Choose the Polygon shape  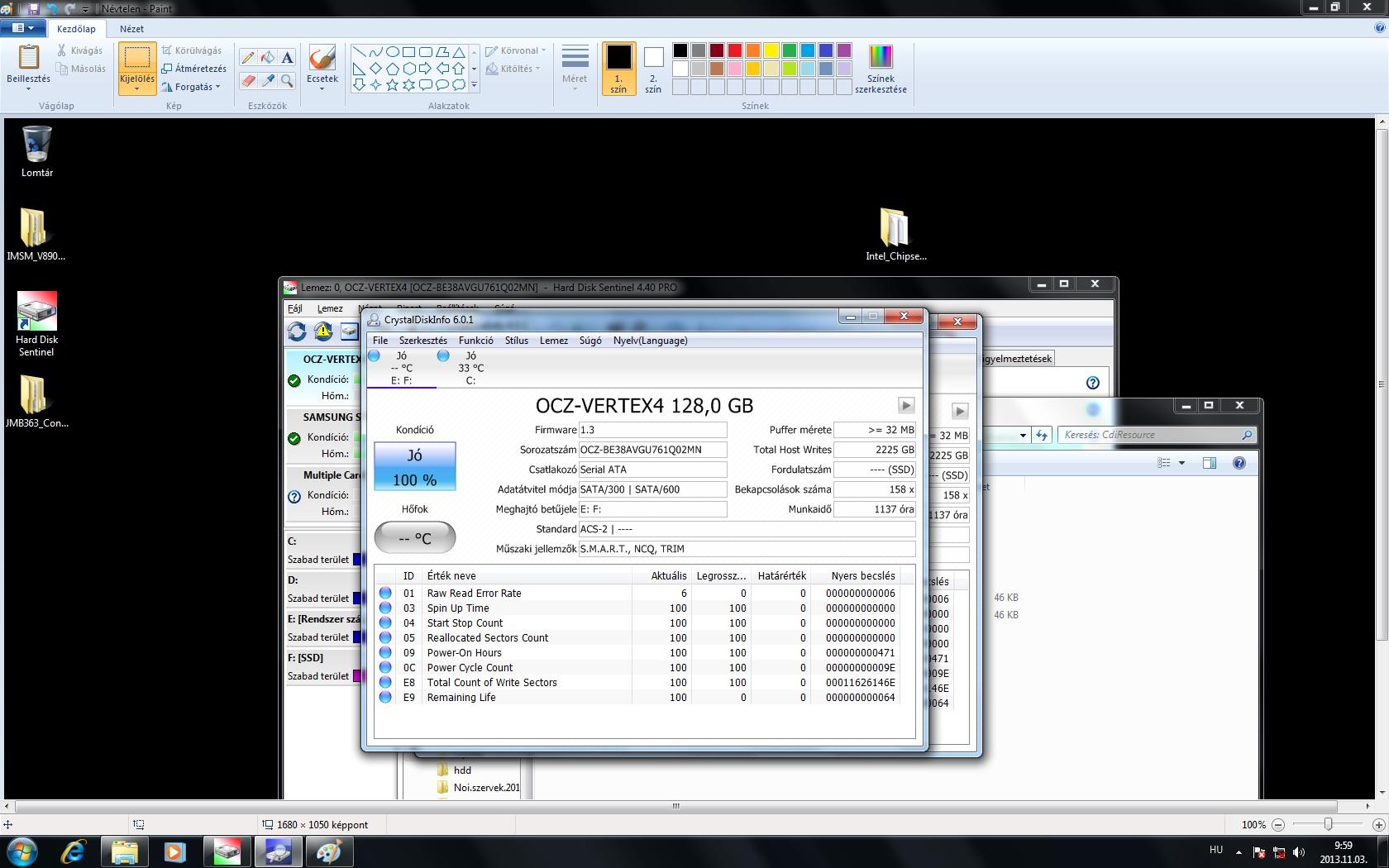tap(442, 51)
